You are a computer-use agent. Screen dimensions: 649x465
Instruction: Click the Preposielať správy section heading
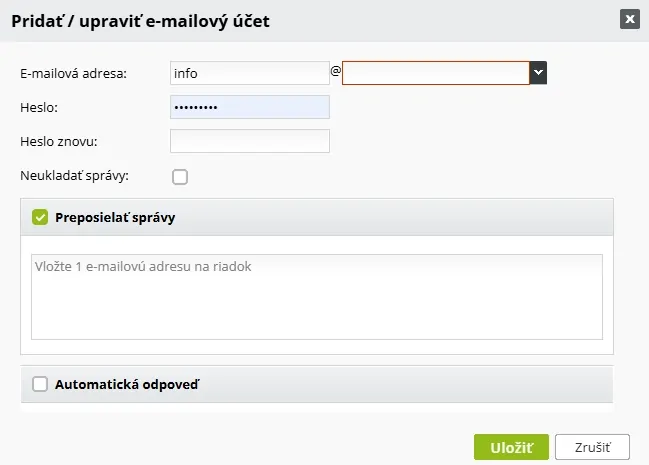pos(115,218)
